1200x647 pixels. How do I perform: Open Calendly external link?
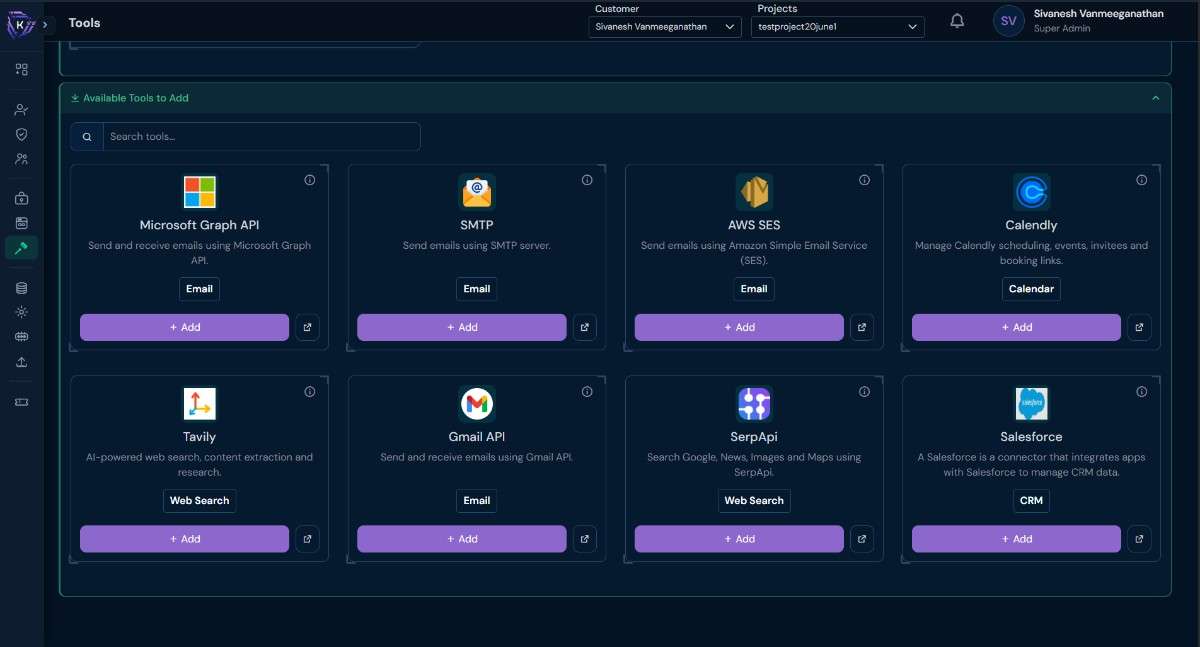[x=1139, y=327]
